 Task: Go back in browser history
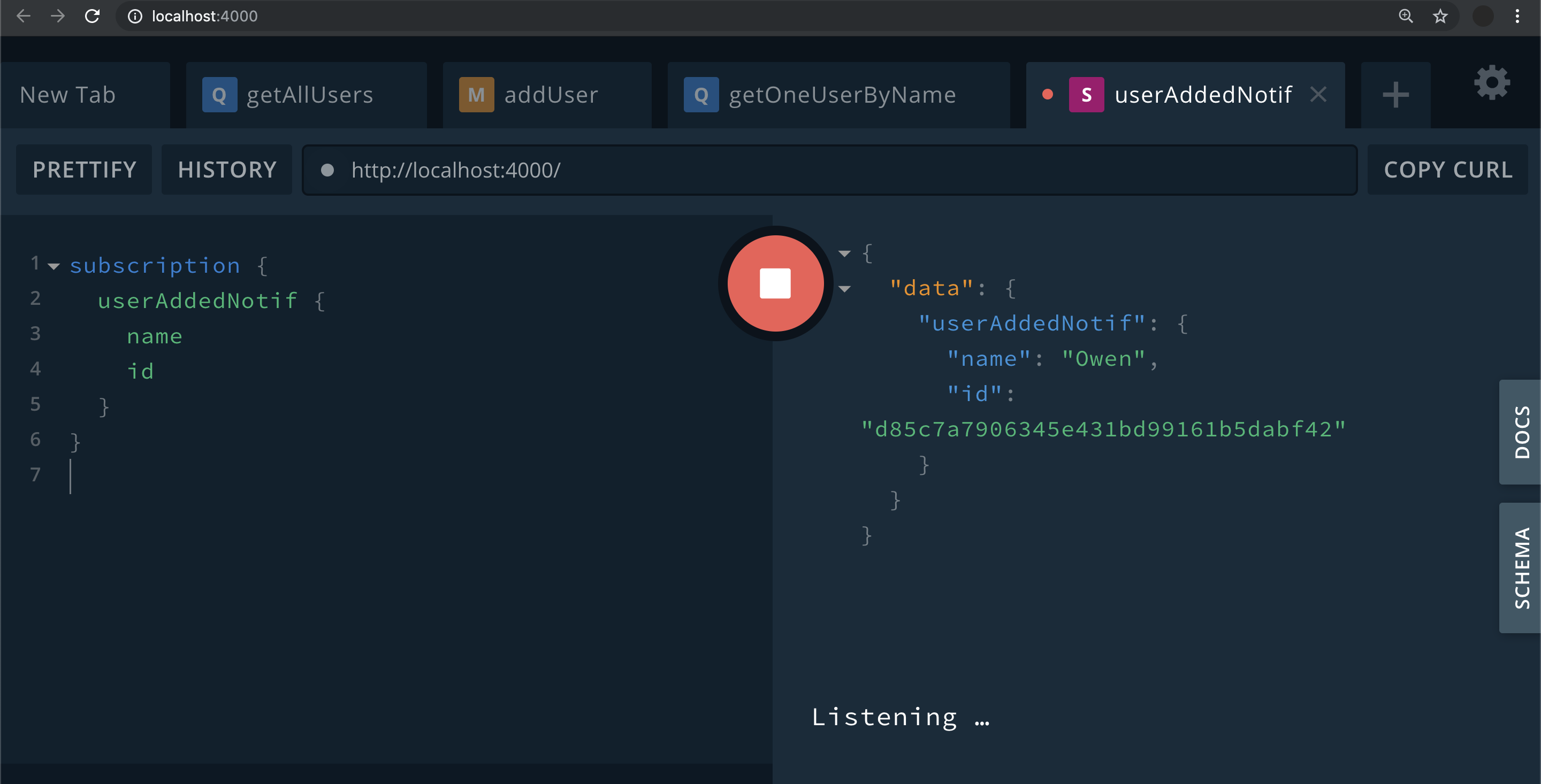[24, 16]
